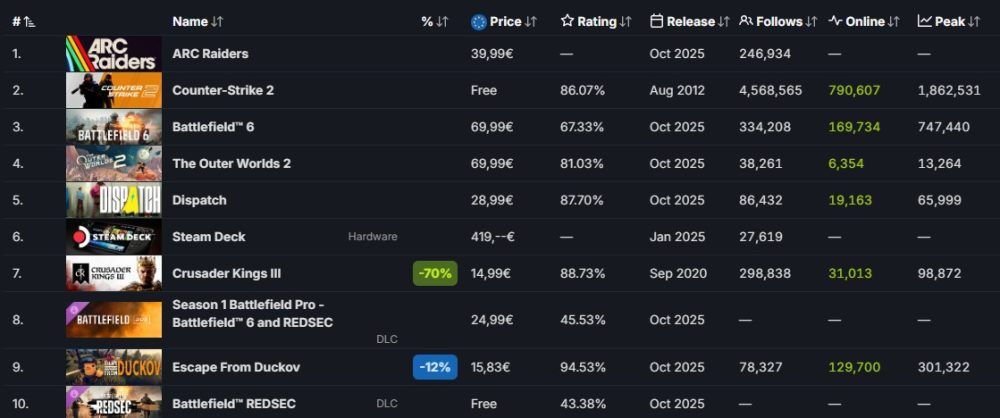This screenshot has height=418, width=1000.
Task: Open the ARC Raiders thumbnail
Action: [114, 54]
